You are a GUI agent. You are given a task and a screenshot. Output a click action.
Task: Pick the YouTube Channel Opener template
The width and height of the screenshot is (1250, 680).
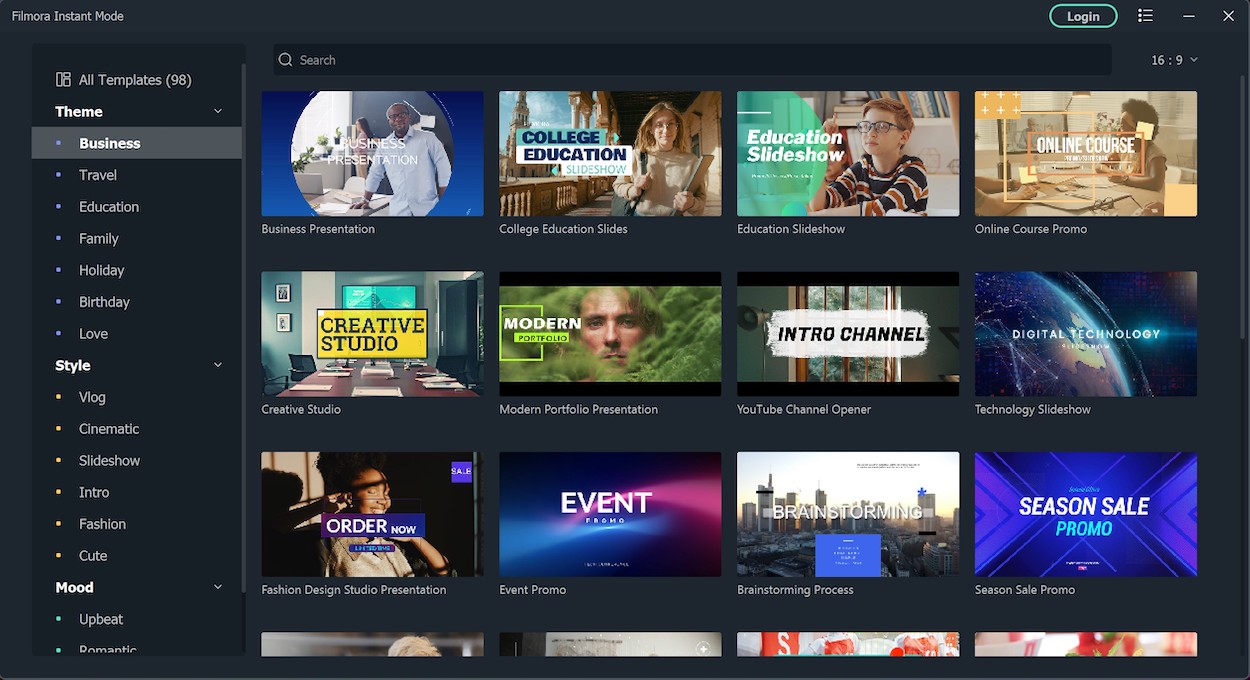pos(847,334)
